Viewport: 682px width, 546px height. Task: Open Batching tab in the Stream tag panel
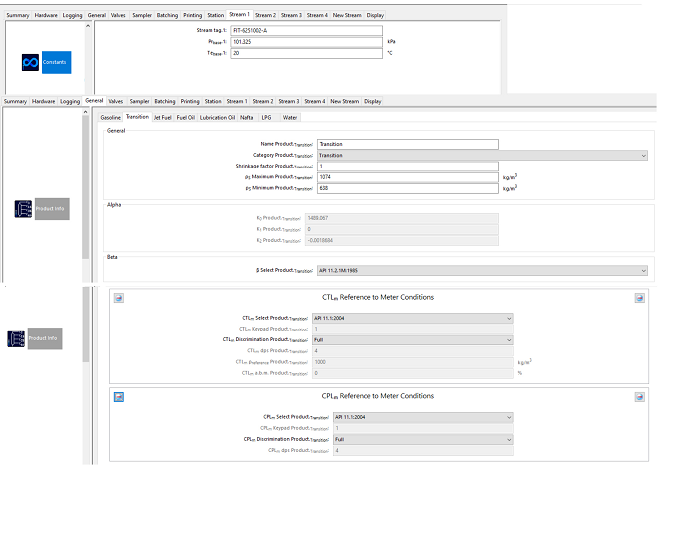(x=167, y=15)
